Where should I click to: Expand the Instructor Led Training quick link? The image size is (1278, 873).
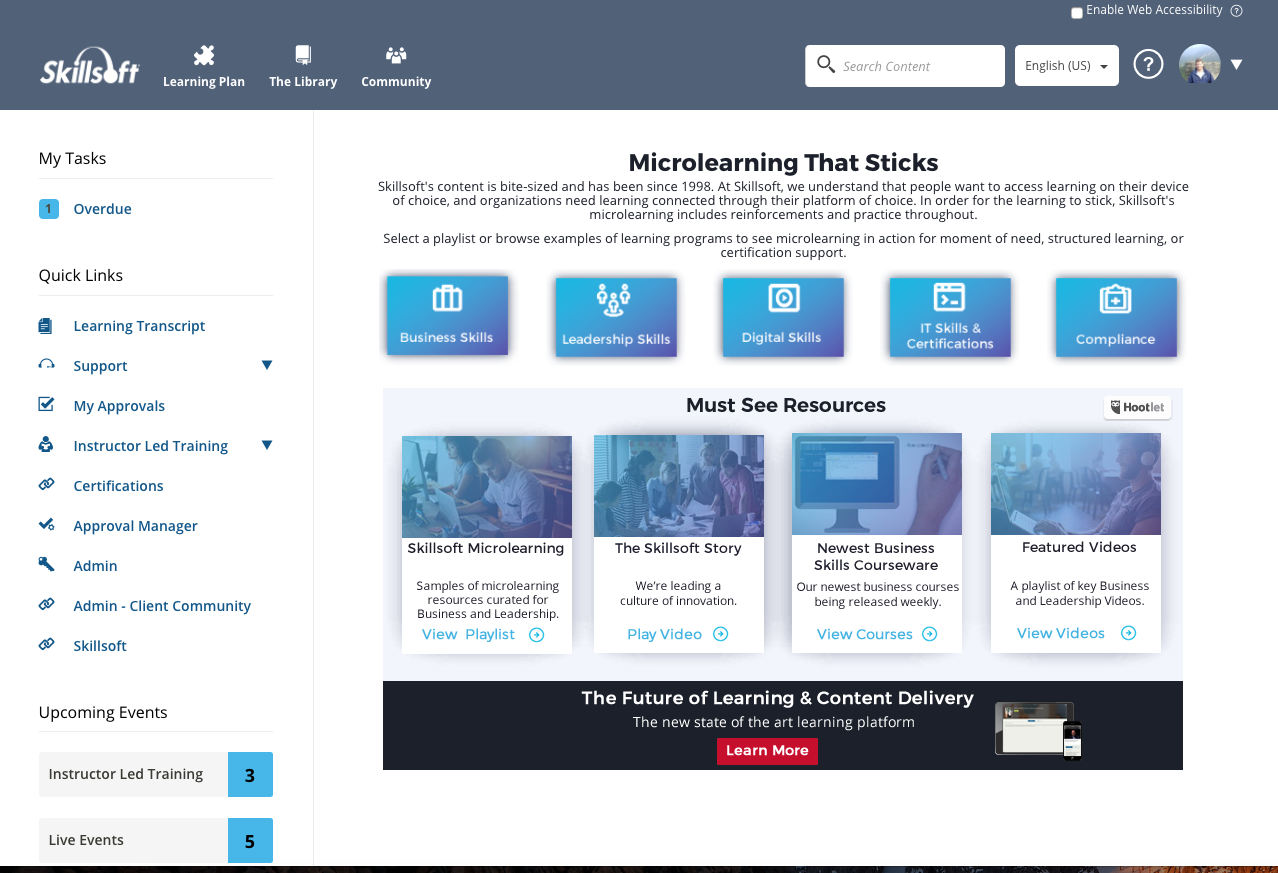pyautogui.click(x=267, y=445)
